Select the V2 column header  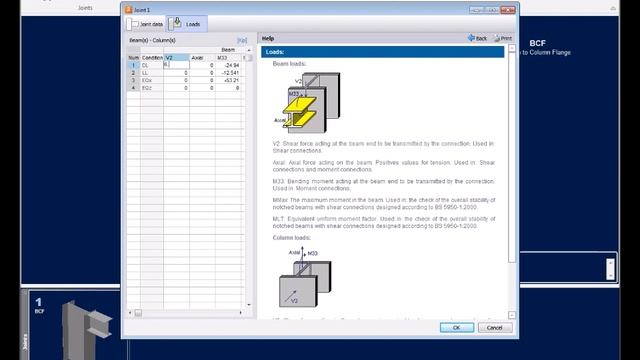pos(176,58)
